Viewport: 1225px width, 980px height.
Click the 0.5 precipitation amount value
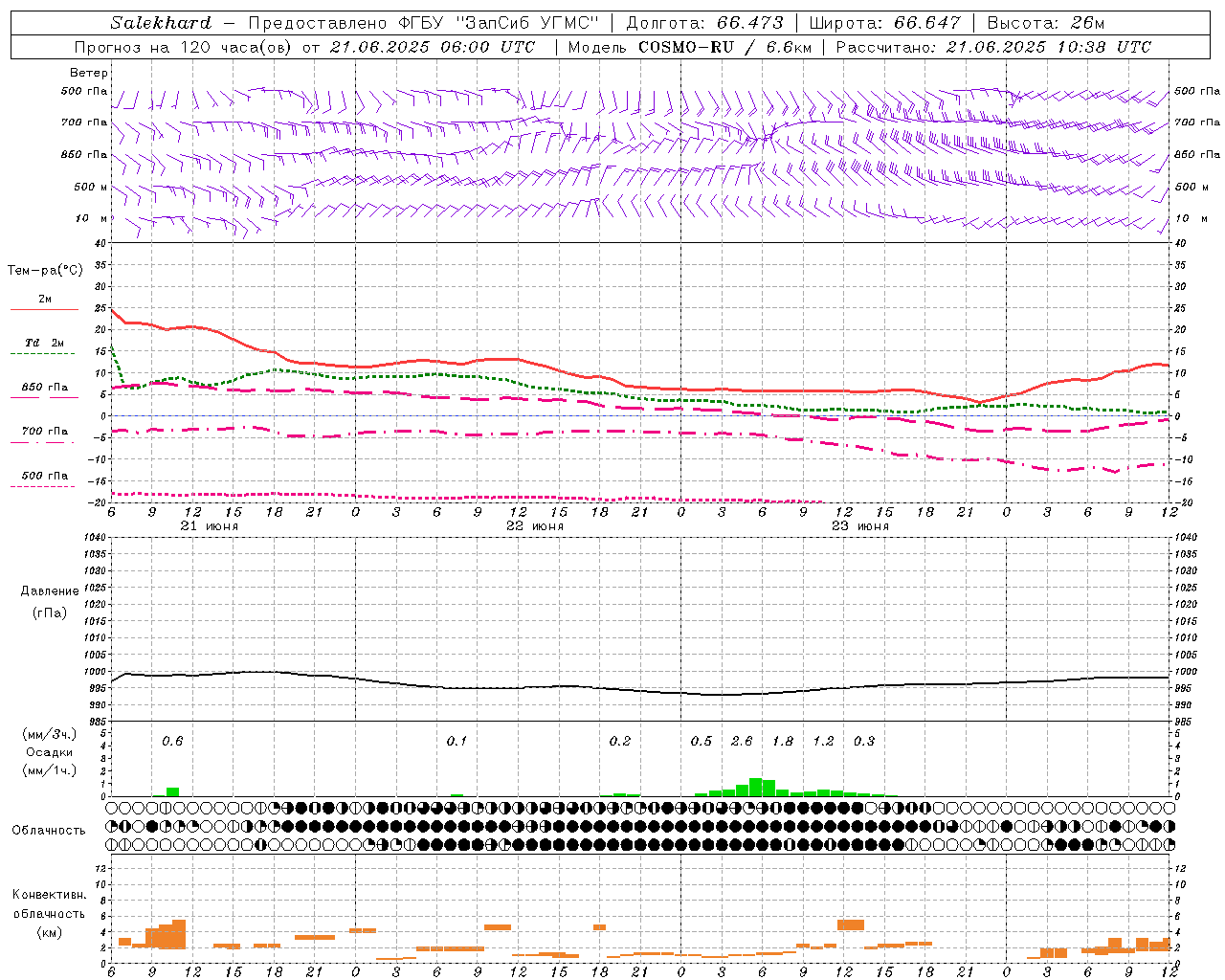coord(702,741)
